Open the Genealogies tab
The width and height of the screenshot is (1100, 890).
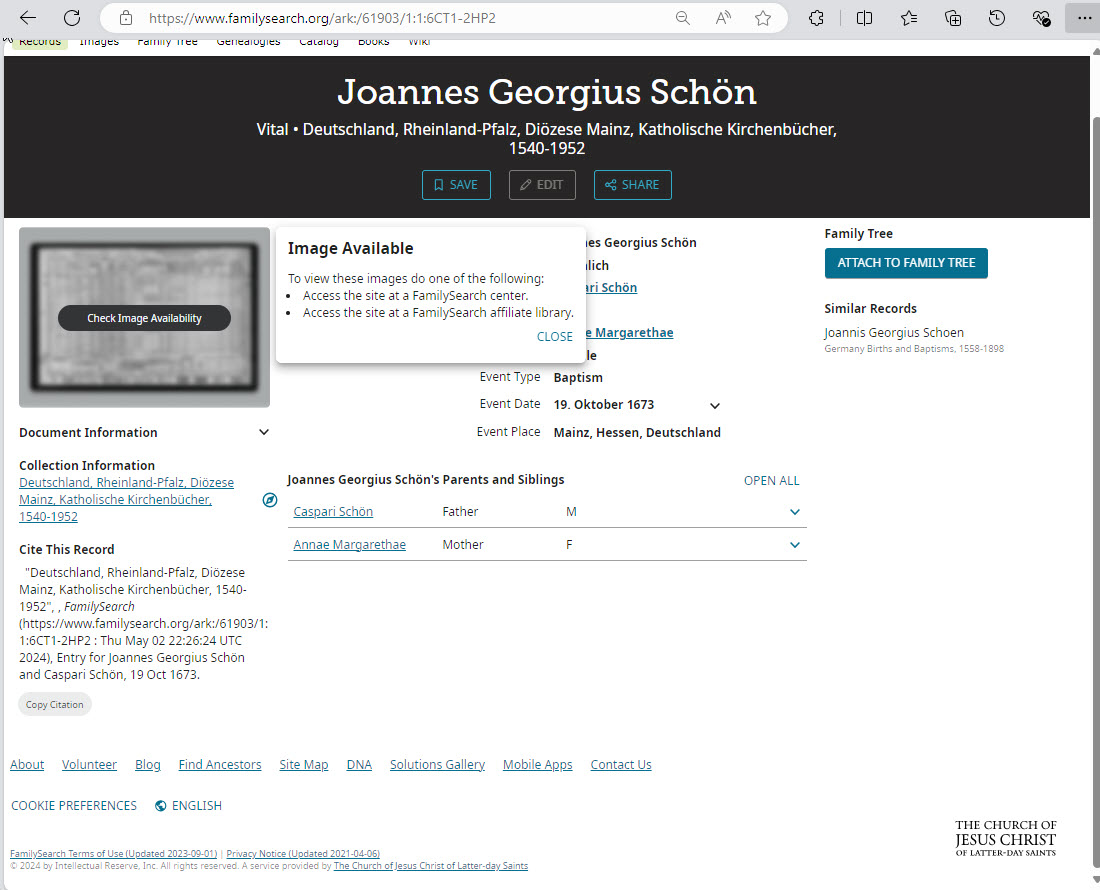tap(248, 42)
